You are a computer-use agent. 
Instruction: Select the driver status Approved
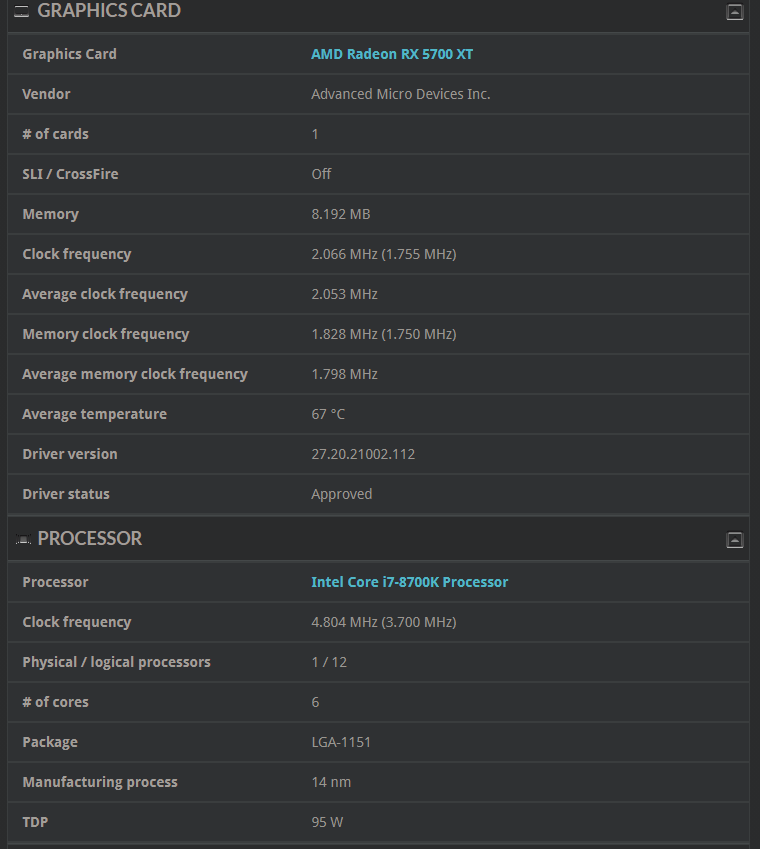pyautogui.click(x=342, y=494)
